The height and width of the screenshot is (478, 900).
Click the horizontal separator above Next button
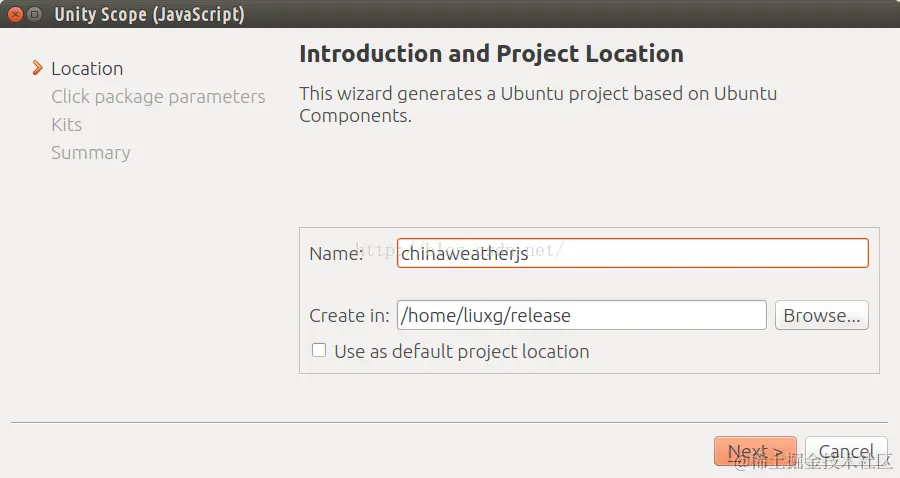pyautogui.click(x=449, y=422)
